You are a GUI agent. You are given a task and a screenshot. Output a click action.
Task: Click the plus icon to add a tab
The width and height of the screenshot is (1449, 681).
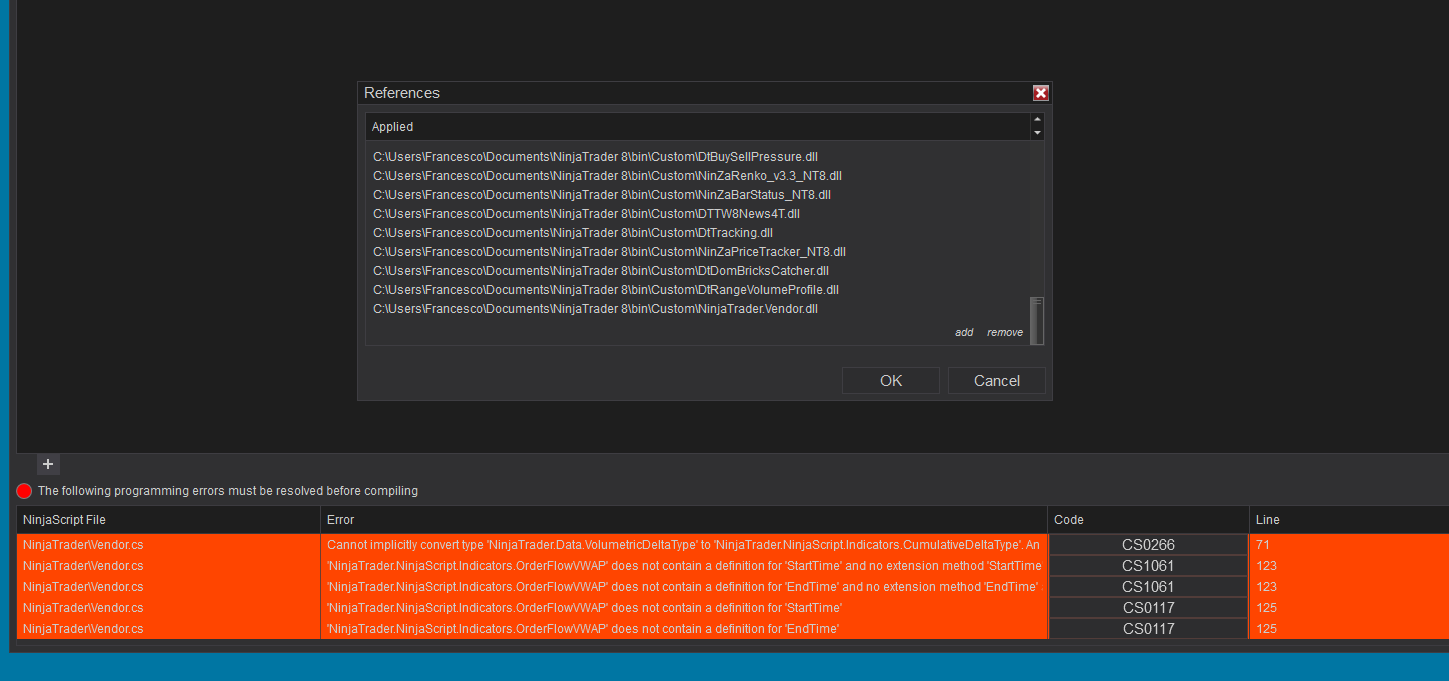48,464
